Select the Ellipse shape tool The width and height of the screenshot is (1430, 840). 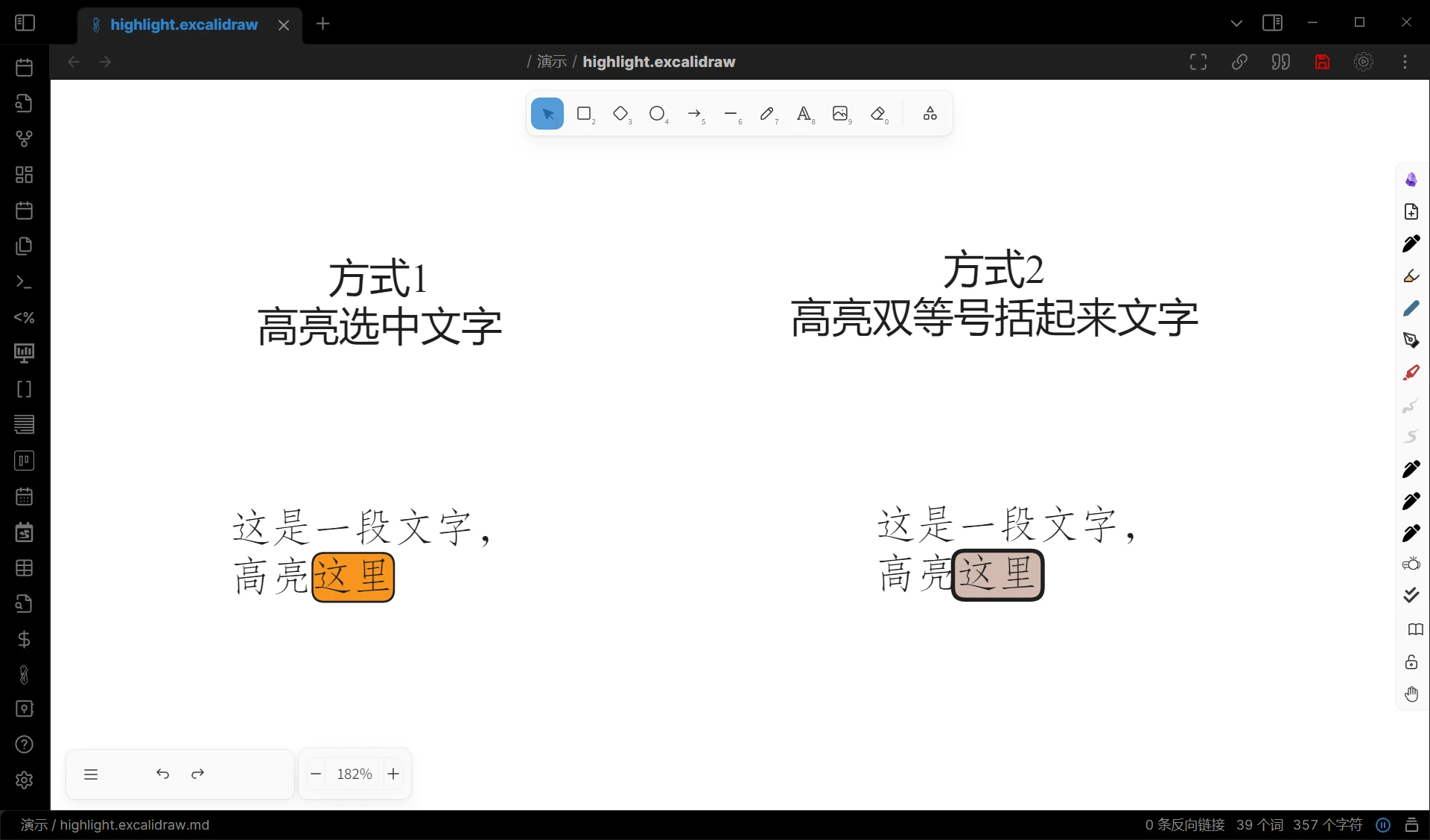click(657, 114)
